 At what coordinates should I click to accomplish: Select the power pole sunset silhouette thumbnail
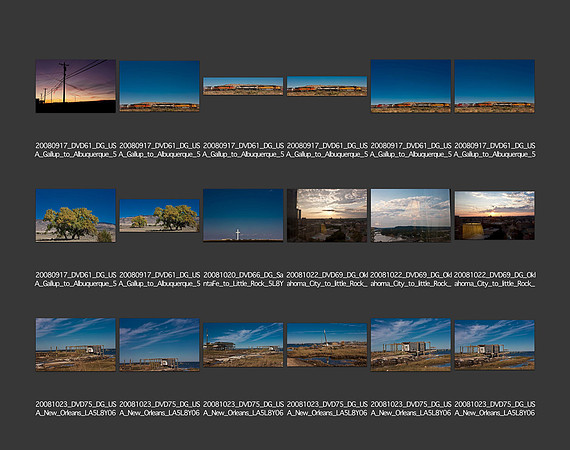pyautogui.click(x=76, y=86)
